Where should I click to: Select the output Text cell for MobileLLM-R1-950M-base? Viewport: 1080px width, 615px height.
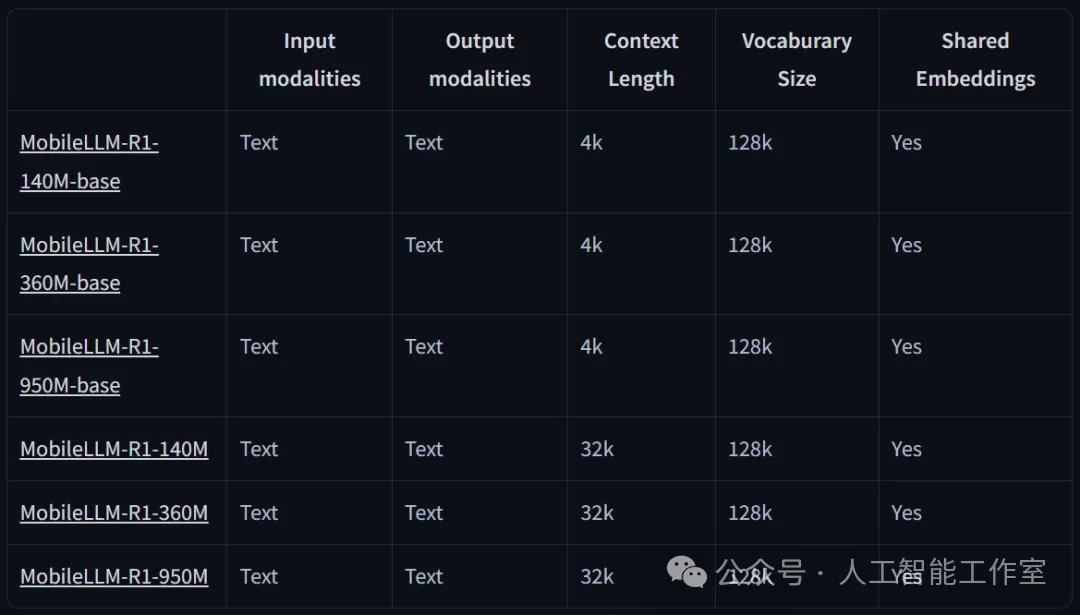coord(424,347)
